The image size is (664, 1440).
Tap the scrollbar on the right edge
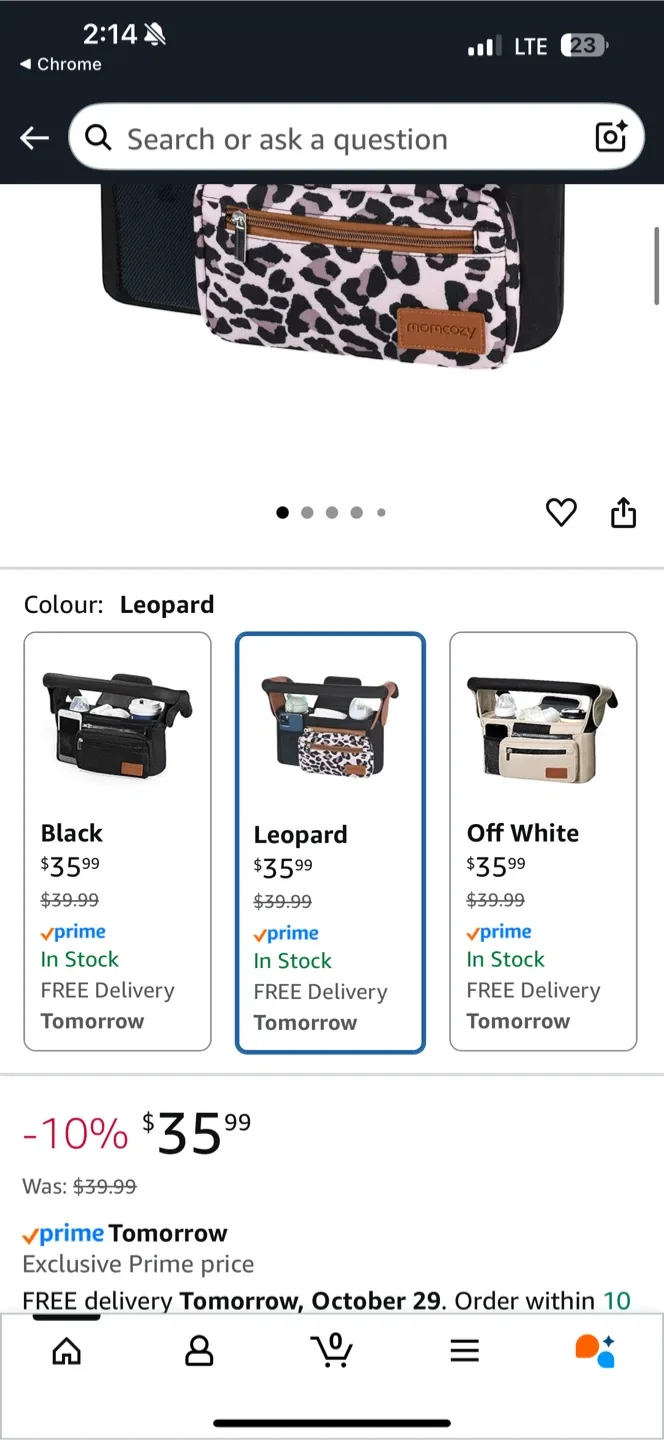[x=657, y=266]
